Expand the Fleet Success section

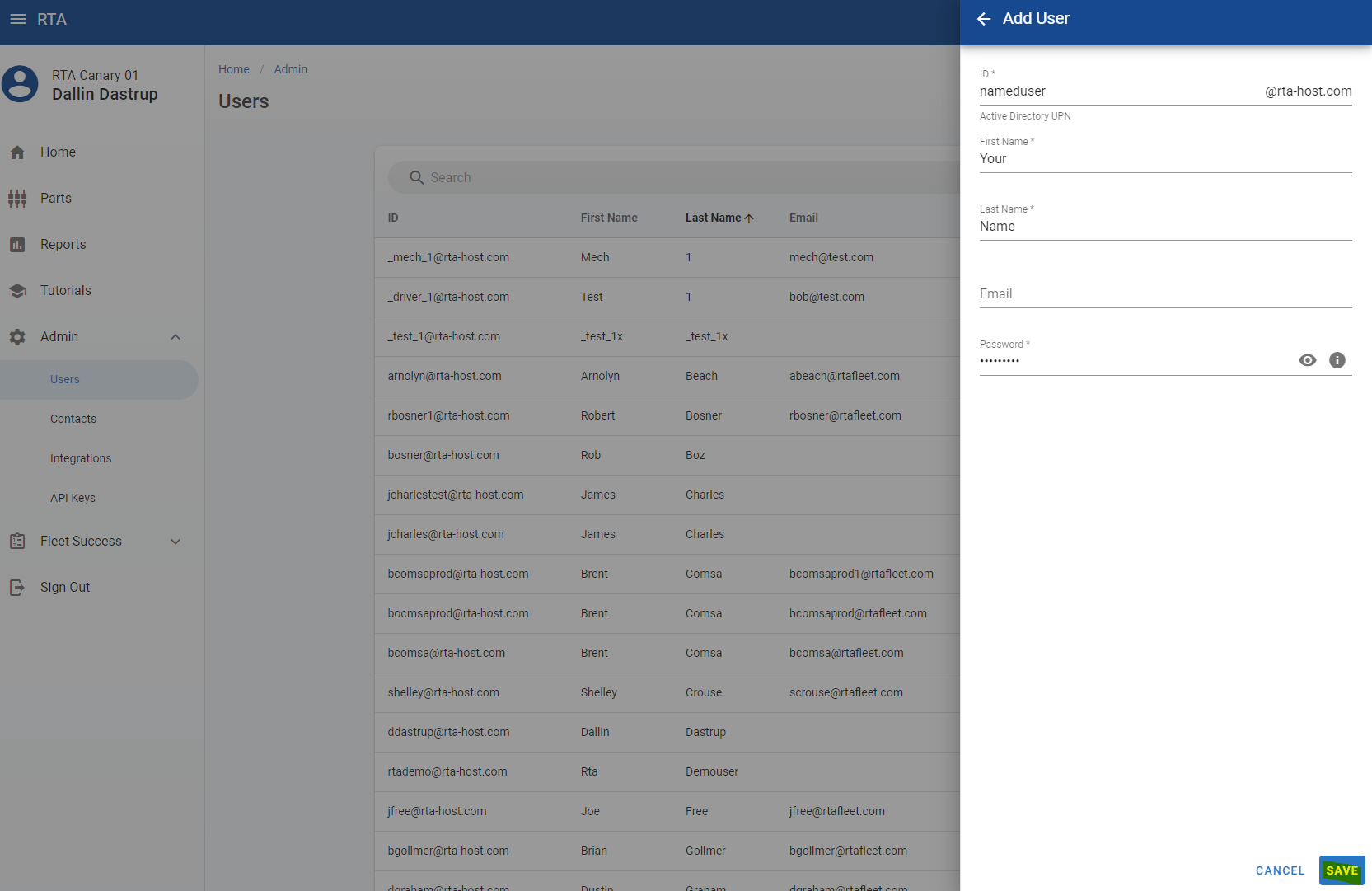coord(175,542)
